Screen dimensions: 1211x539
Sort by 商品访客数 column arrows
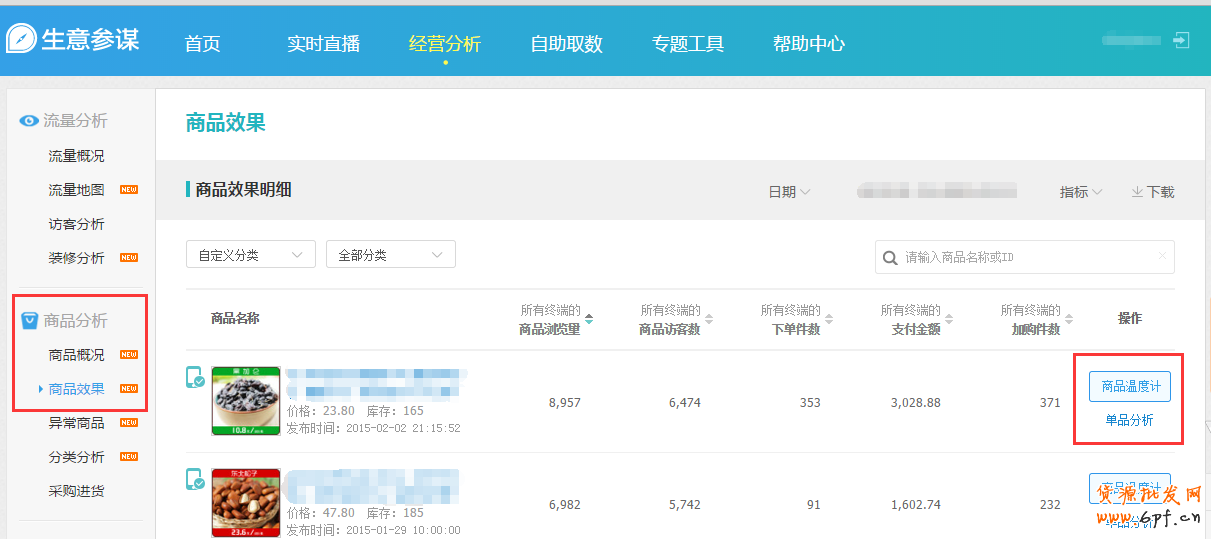(x=709, y=319)
